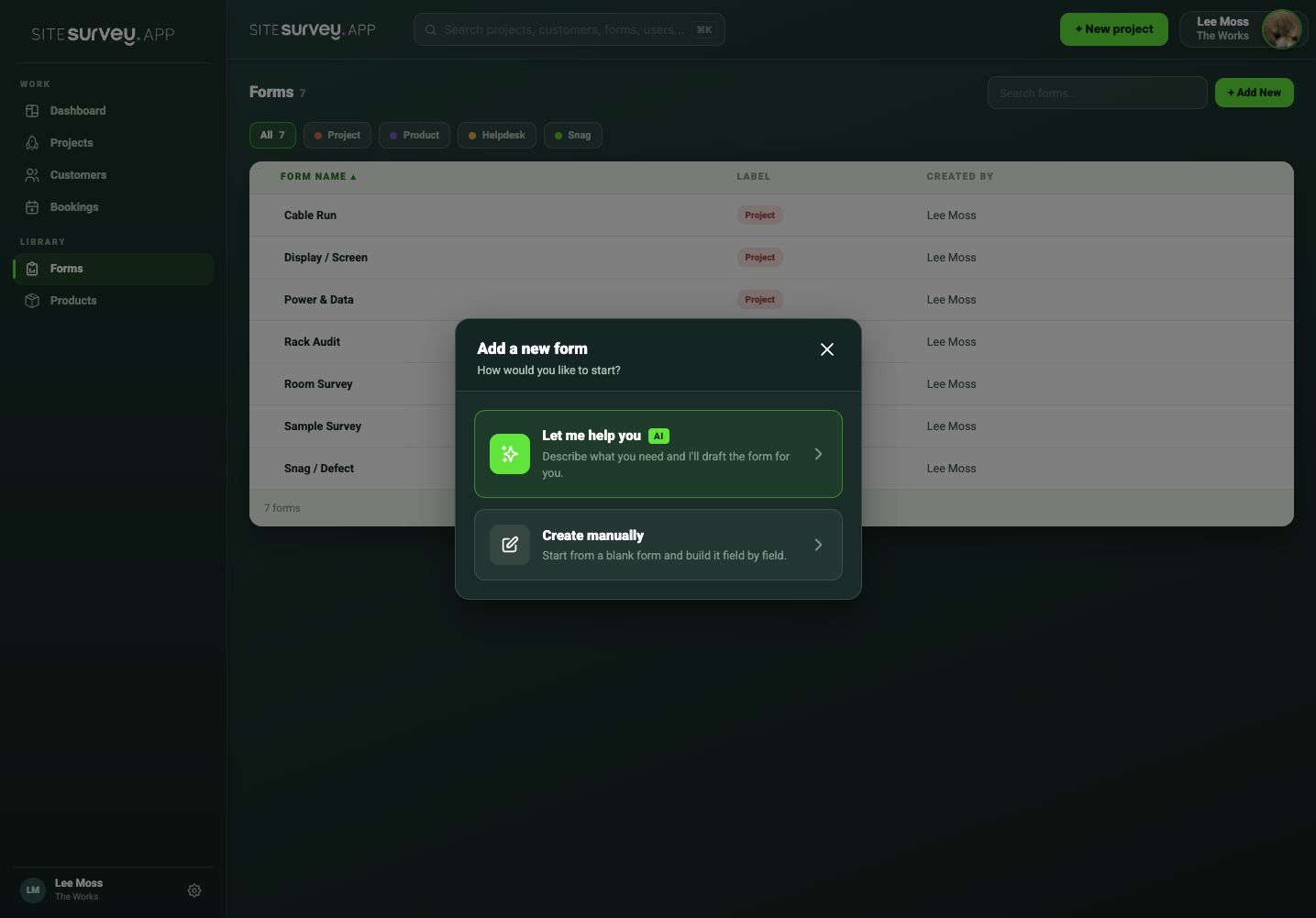Screen dimensions: 1316x918
Task: Click the AI sparkle icon
Action: [510, 454]
